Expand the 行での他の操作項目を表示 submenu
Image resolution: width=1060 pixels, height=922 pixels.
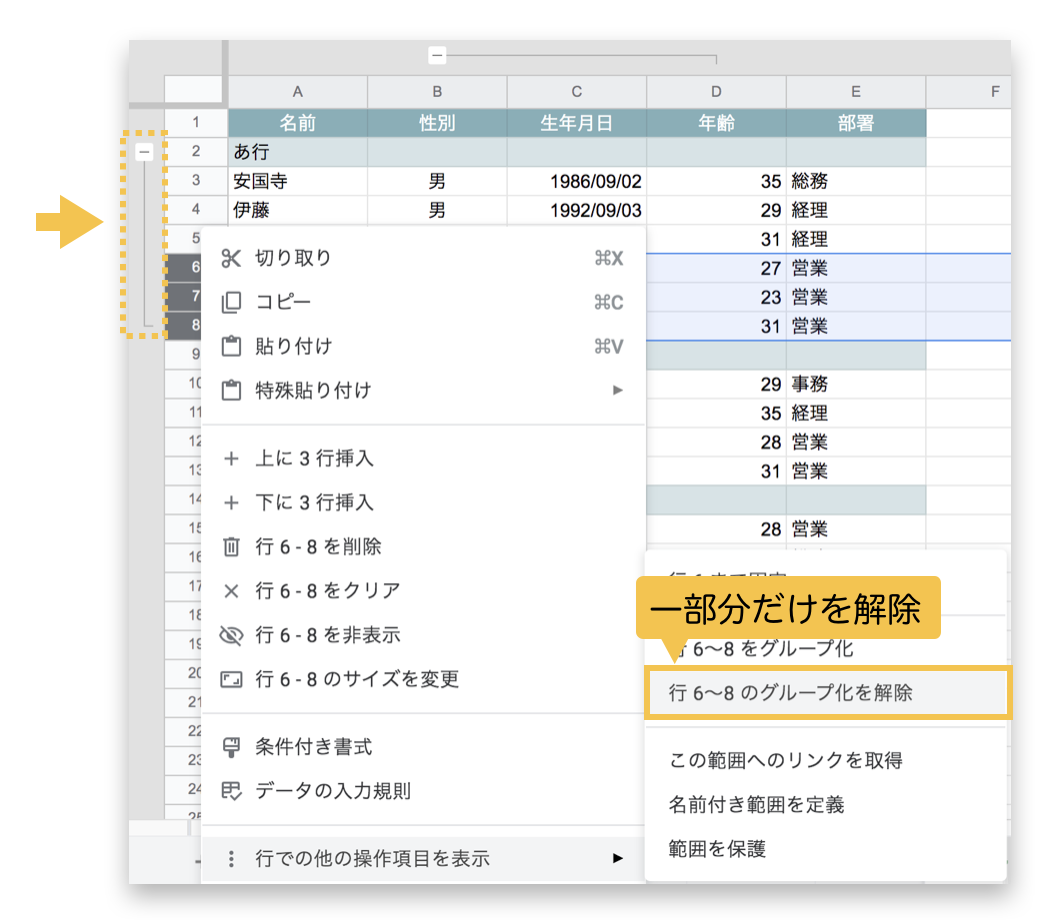tap(617, 858)
